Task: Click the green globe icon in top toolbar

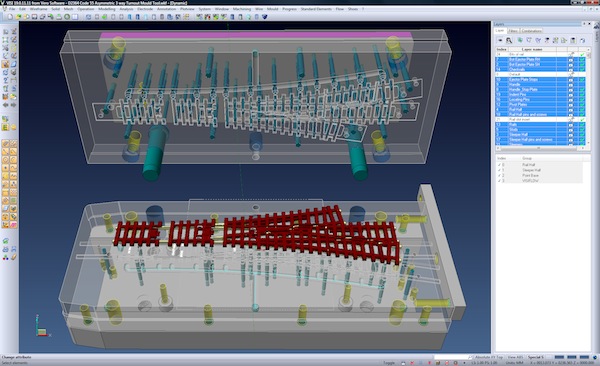Action: pos(67,17)
